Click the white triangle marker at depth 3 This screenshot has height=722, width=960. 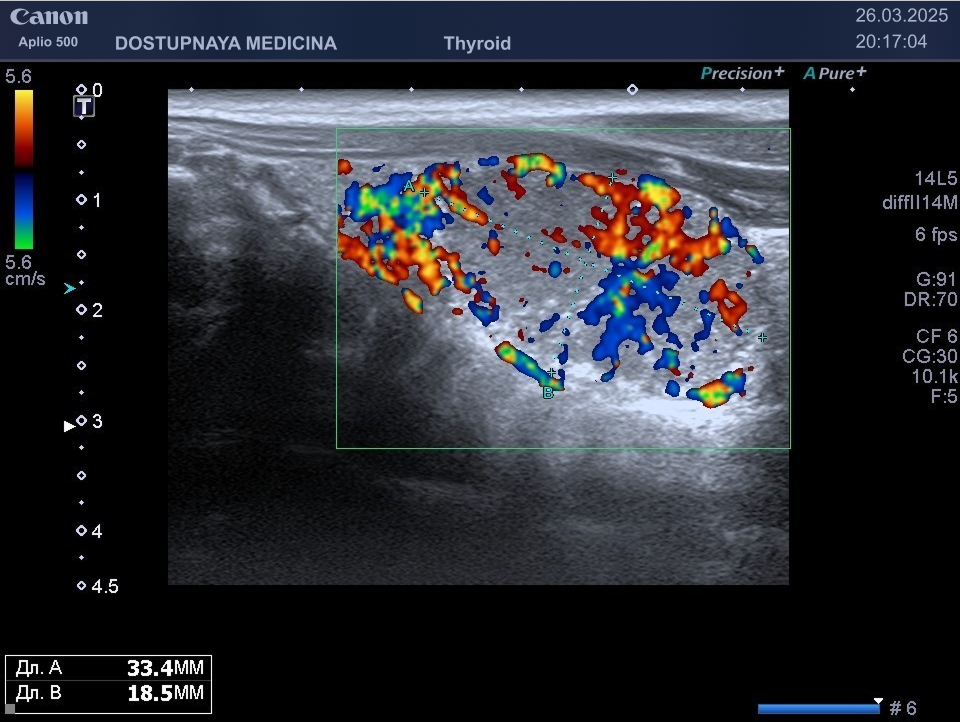[x=69, y=425]
